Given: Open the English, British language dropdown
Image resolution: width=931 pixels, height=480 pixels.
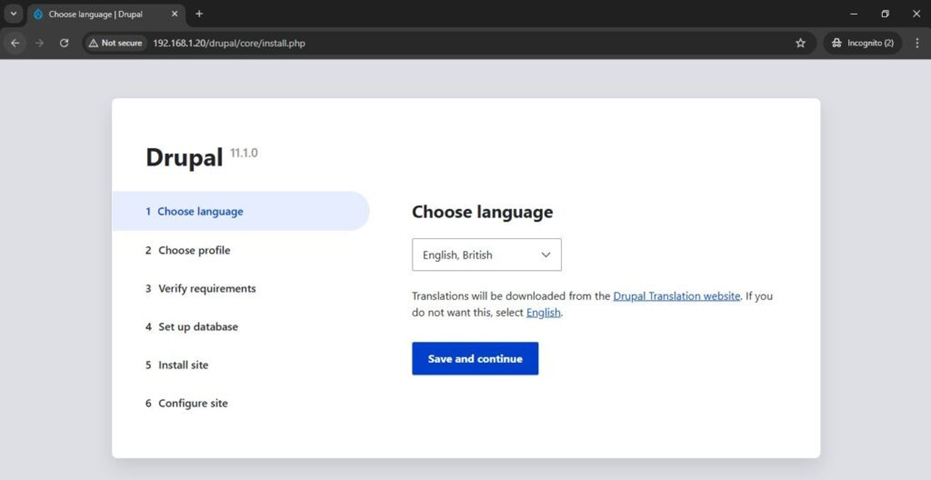Looking at the screenshot, I should [x=486, y=255].
